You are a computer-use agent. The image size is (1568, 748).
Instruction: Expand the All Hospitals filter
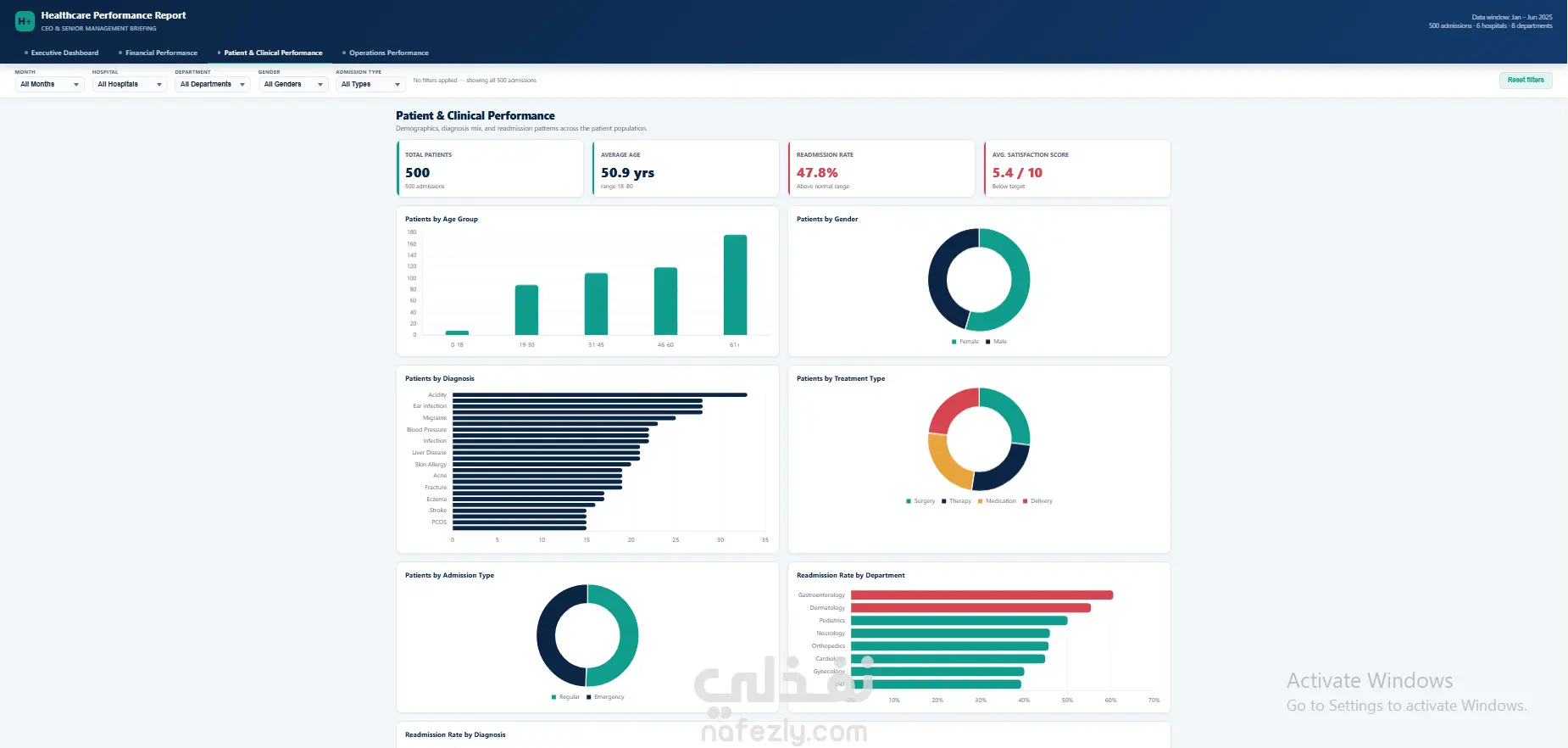130,84
